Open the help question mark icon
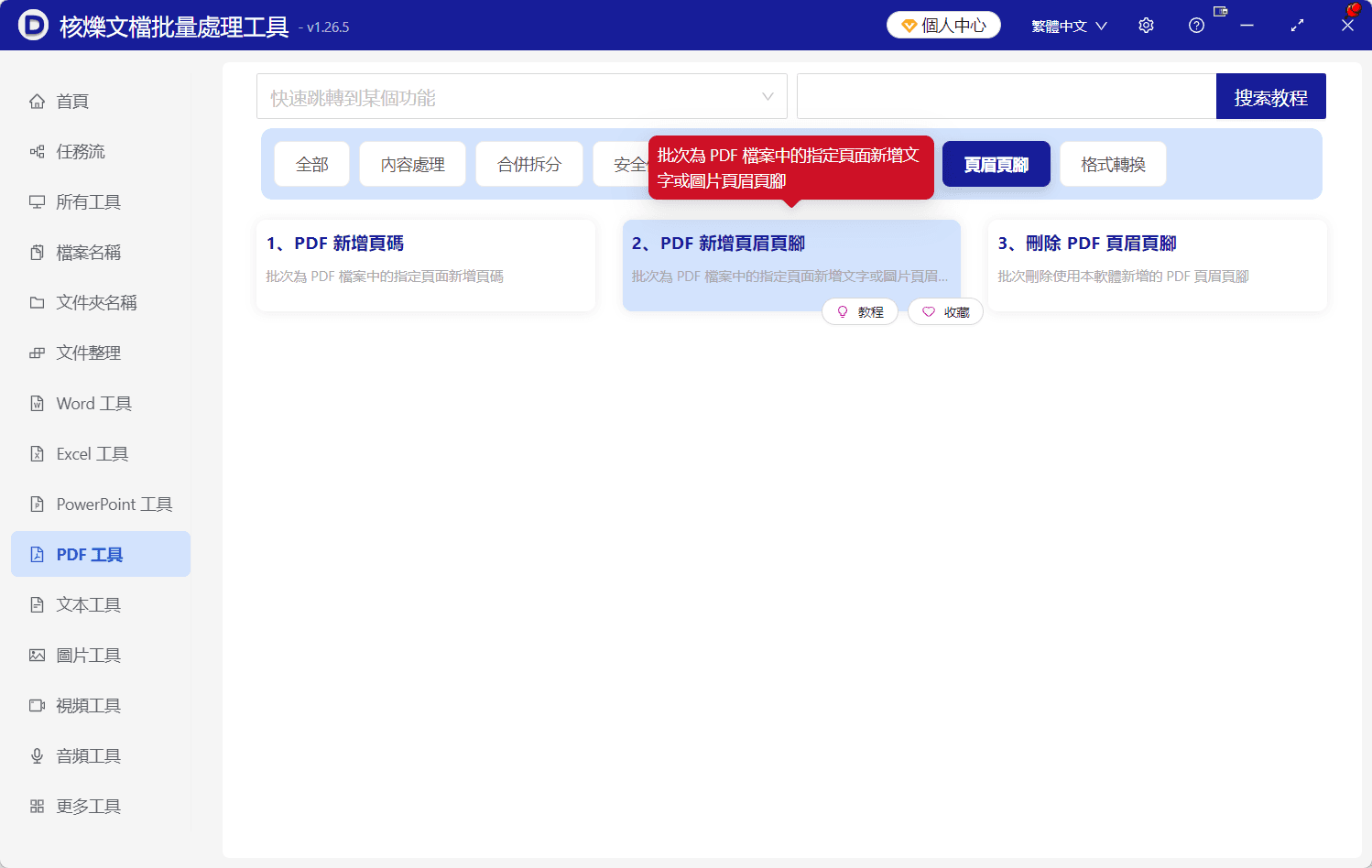This screenshot has height=868, width=1372. (1196, 26)
